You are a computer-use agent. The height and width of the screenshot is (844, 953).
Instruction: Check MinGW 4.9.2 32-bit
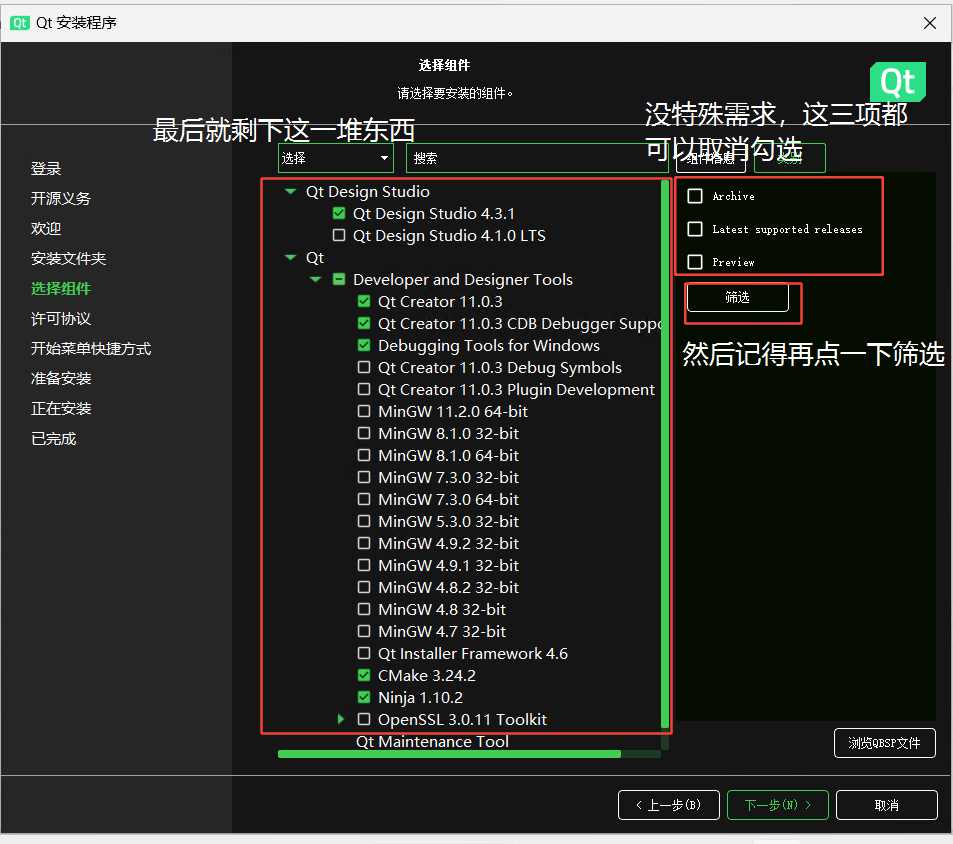click(364, 543)
